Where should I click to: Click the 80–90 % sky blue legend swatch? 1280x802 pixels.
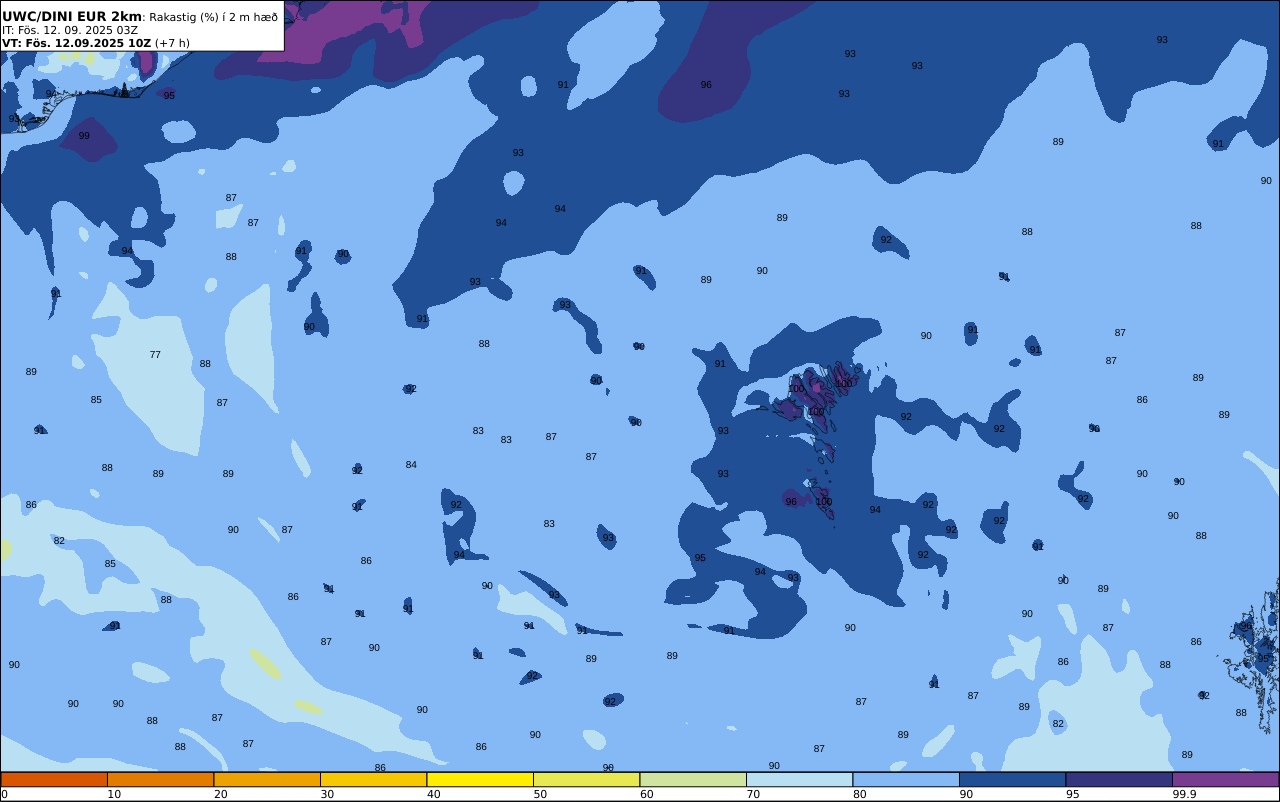906,779
